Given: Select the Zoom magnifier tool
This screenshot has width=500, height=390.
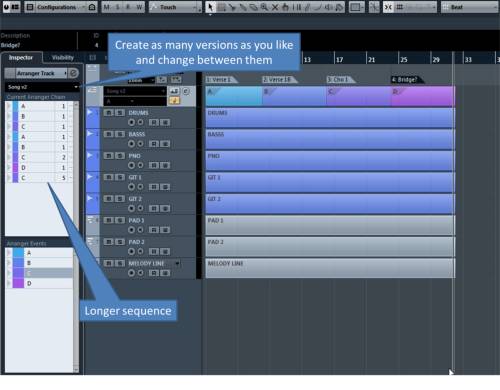Looking at the screenshot, I should coord(264,7).
